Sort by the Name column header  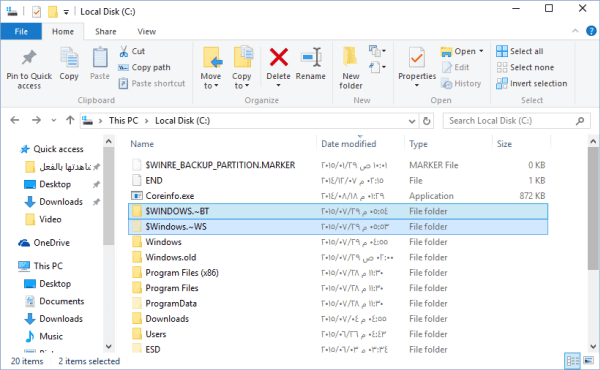(142, 144)
